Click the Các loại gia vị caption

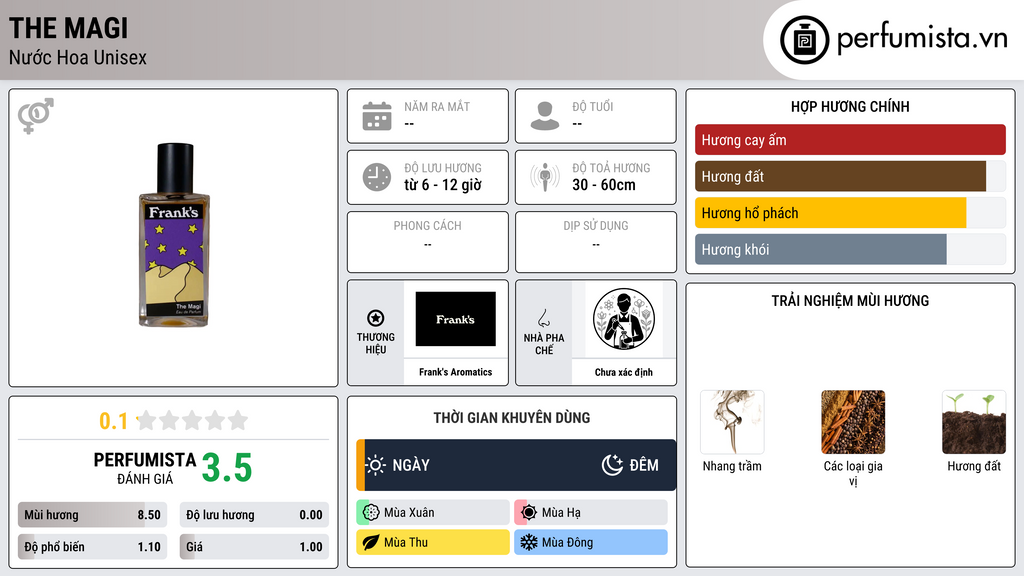(853, 473)
